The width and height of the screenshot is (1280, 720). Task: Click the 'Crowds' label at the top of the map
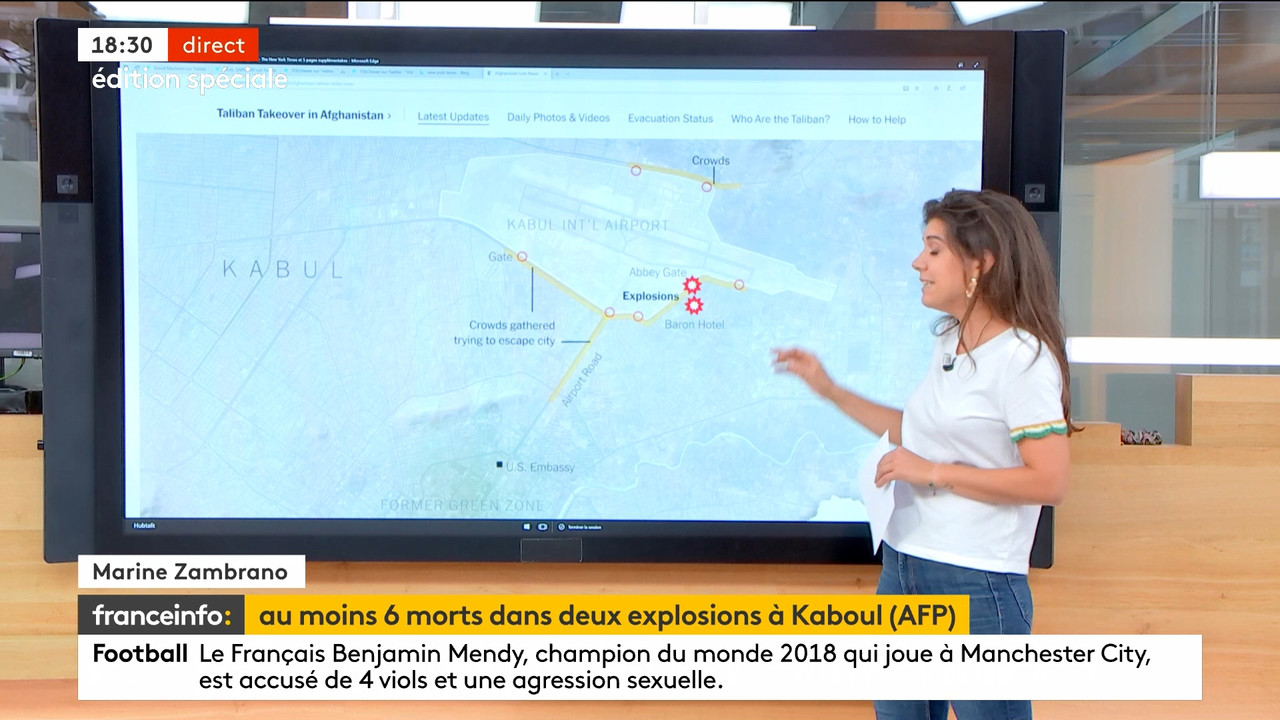(x=711, y=161)
